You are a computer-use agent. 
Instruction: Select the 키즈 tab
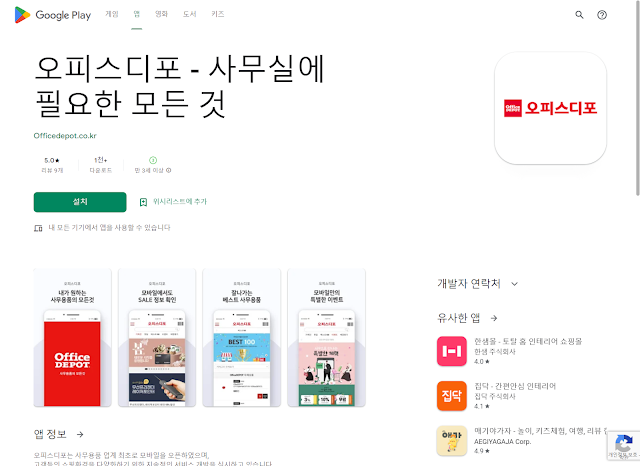click(218, 14)
